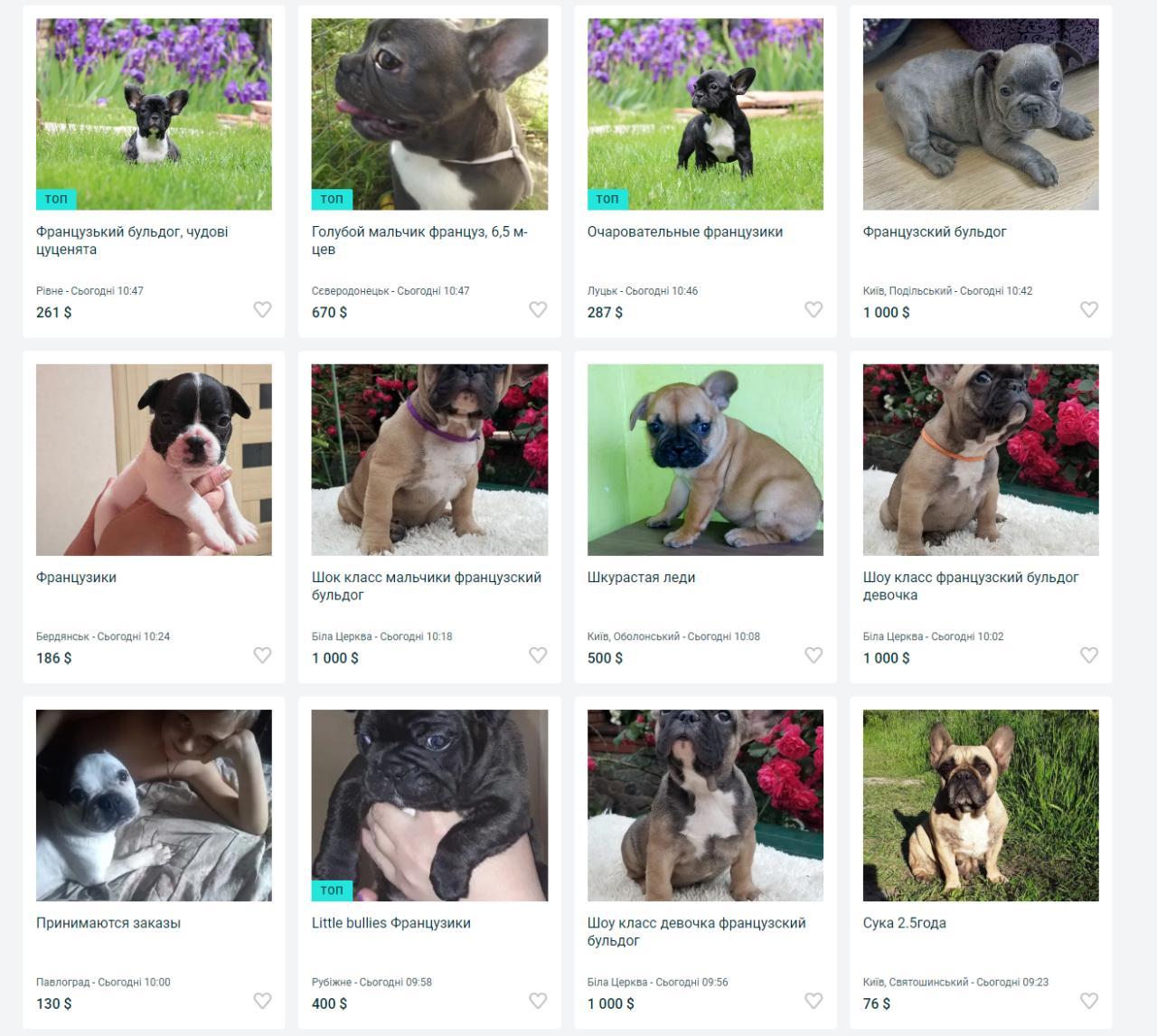Click heart icon on 670 $ Голубой мальчик listing
Image resolution: width=1157 pixels, height=1036 pixels.
tap(538, 310)
